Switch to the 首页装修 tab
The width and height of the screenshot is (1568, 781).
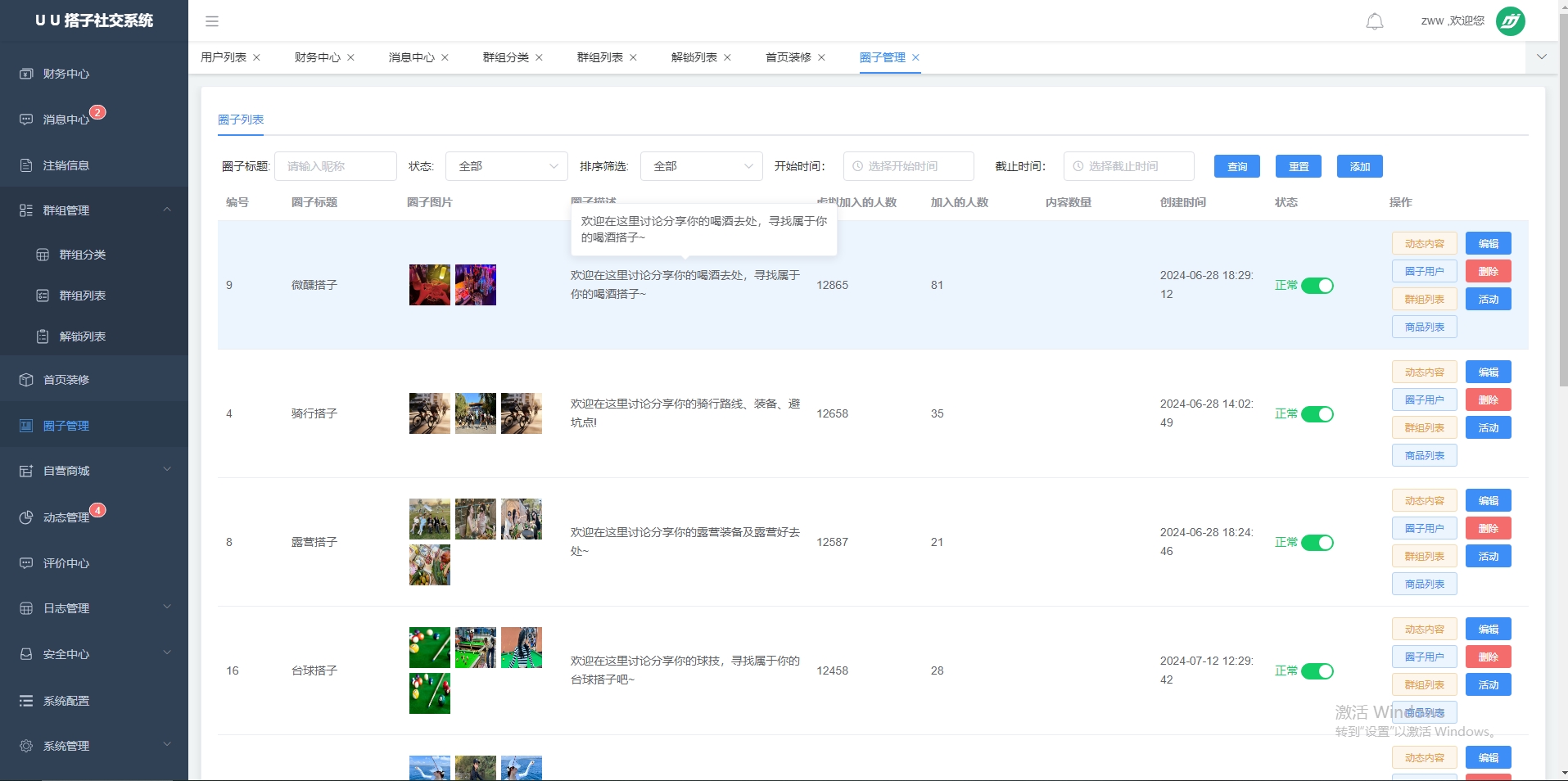789,57
